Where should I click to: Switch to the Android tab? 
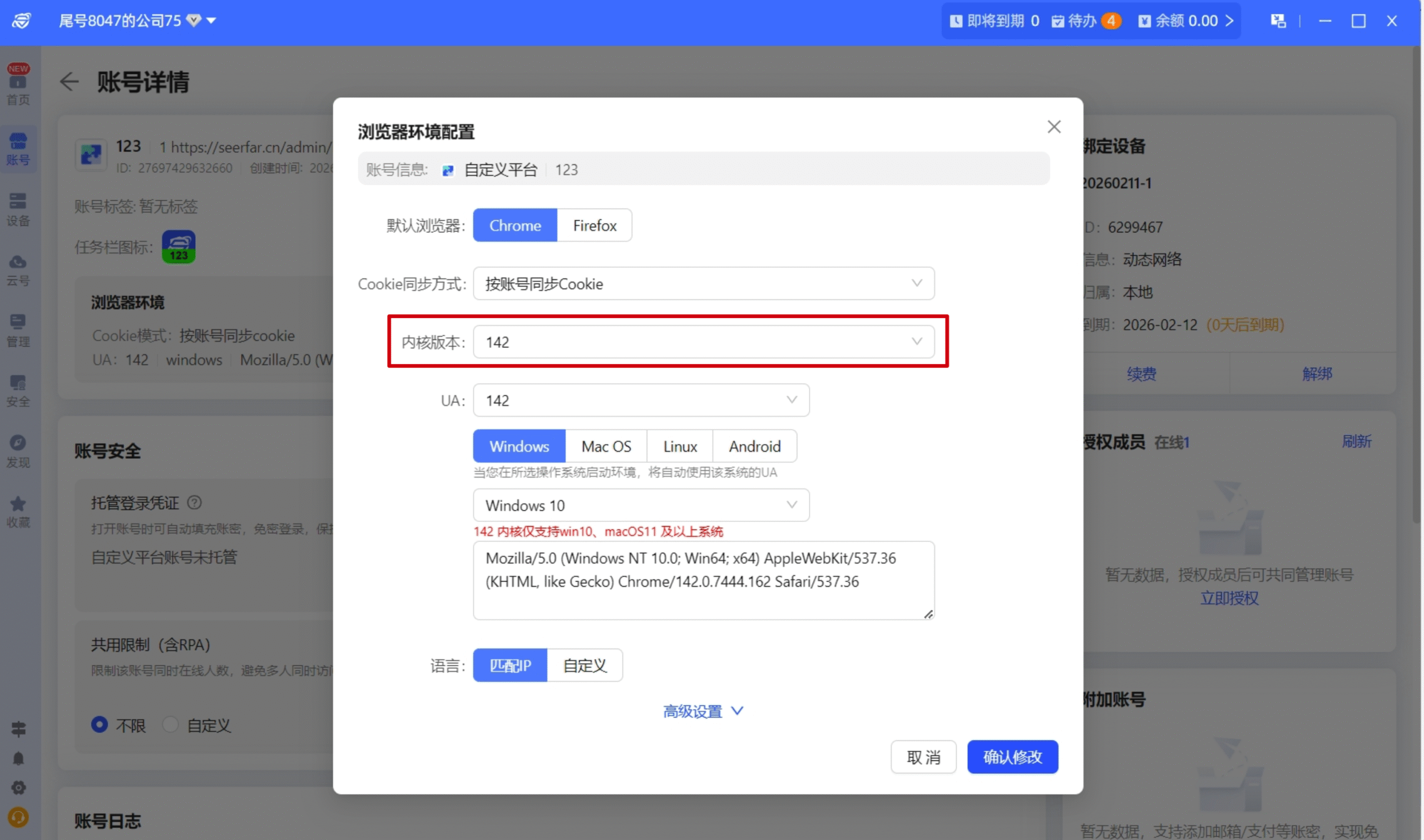754,446
